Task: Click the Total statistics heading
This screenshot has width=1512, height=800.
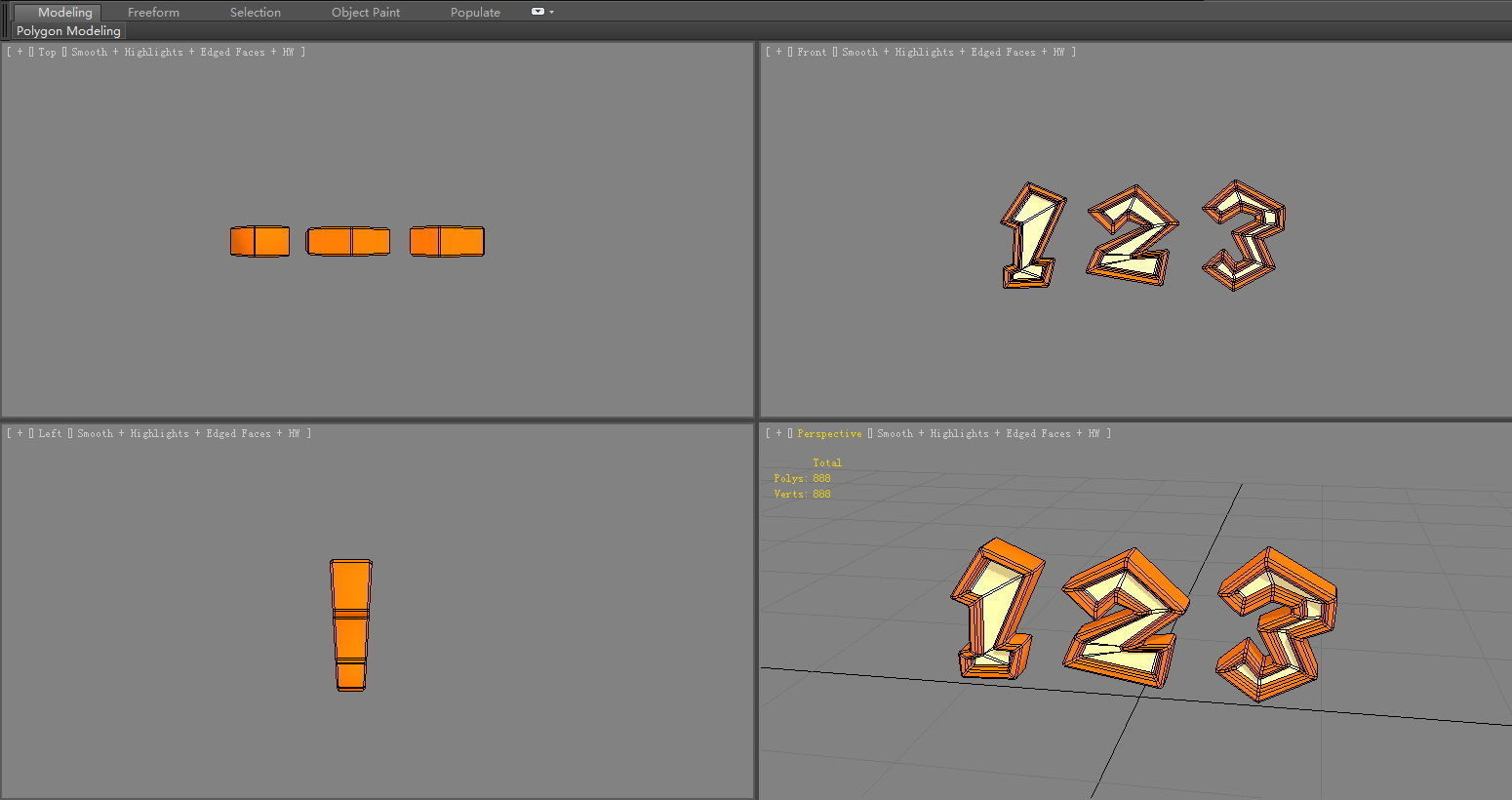Action: 827,462
